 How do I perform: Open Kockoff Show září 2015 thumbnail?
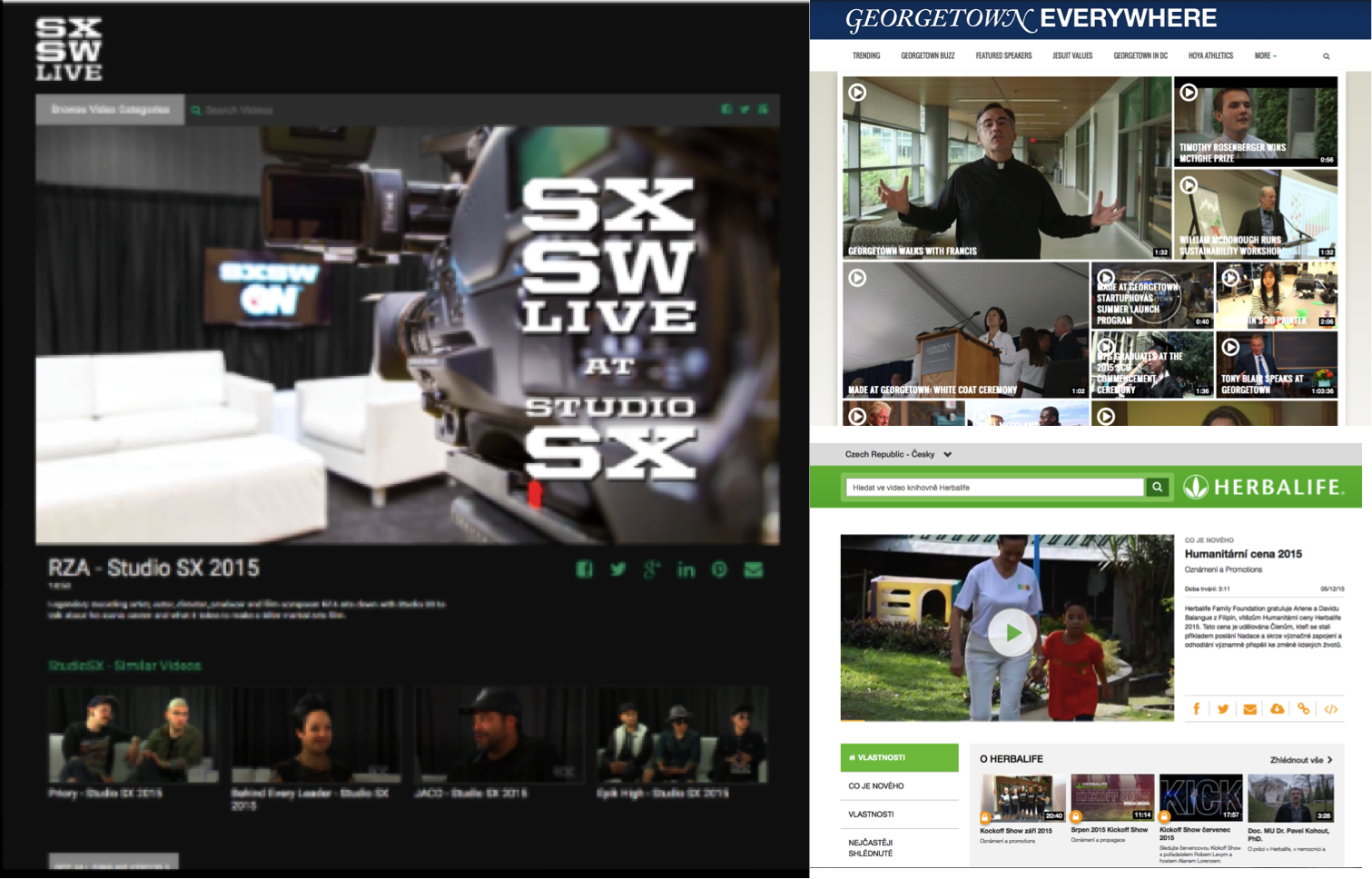click(1022, 798)
